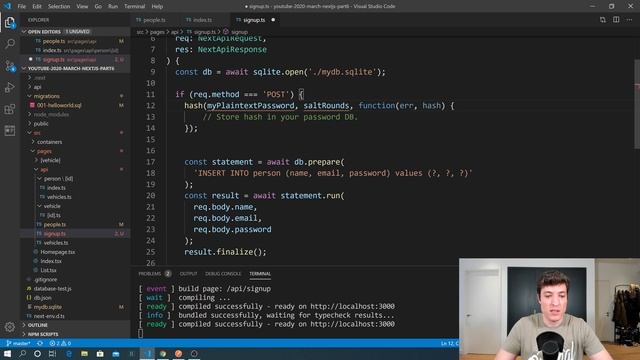Open File Explorer from the taskbar

click(84, 353)
